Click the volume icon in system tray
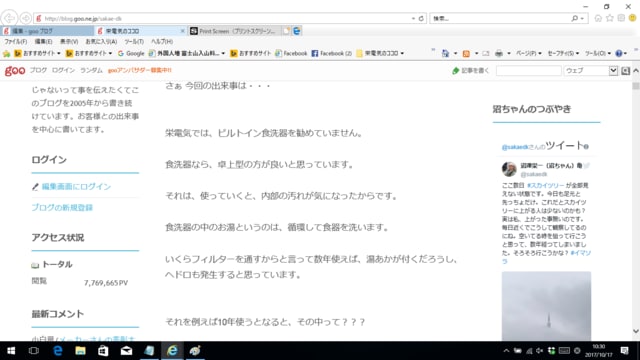Viewport: 640px width, 360px height. (540, 351)
